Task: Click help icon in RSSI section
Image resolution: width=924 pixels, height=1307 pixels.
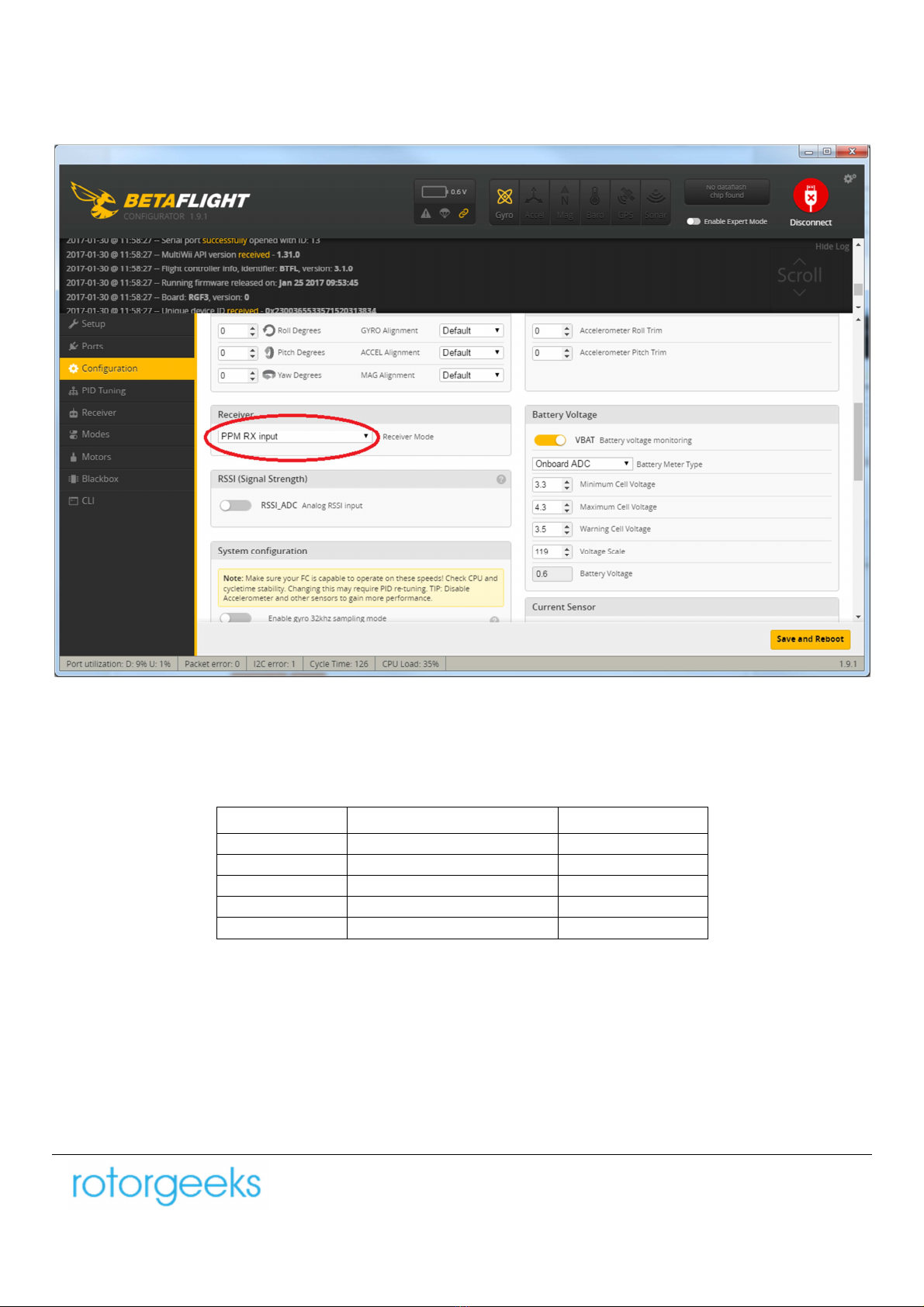Action: click(x=501, y=479)
